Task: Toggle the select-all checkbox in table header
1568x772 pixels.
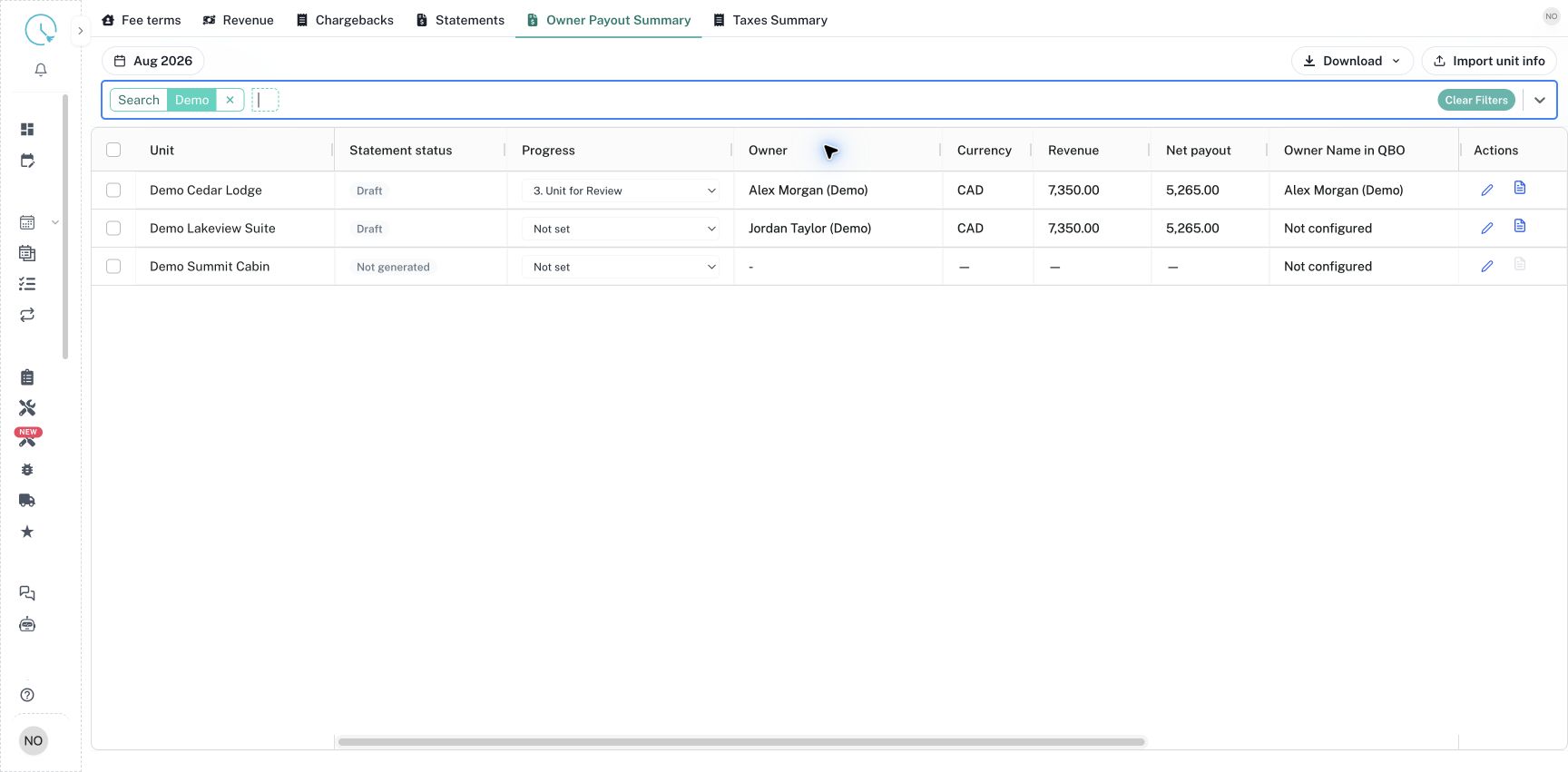Action: [113, 150]
